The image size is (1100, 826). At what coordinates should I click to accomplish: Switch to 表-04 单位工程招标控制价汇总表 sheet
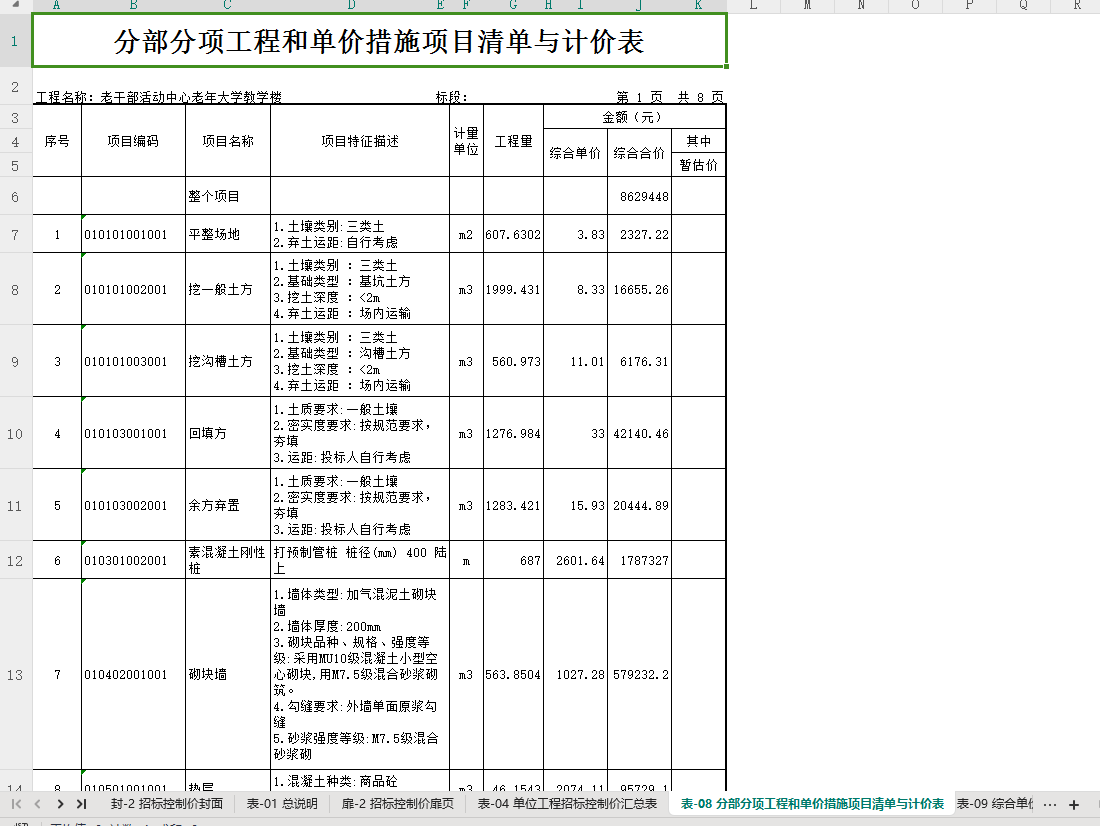point(568,804)
